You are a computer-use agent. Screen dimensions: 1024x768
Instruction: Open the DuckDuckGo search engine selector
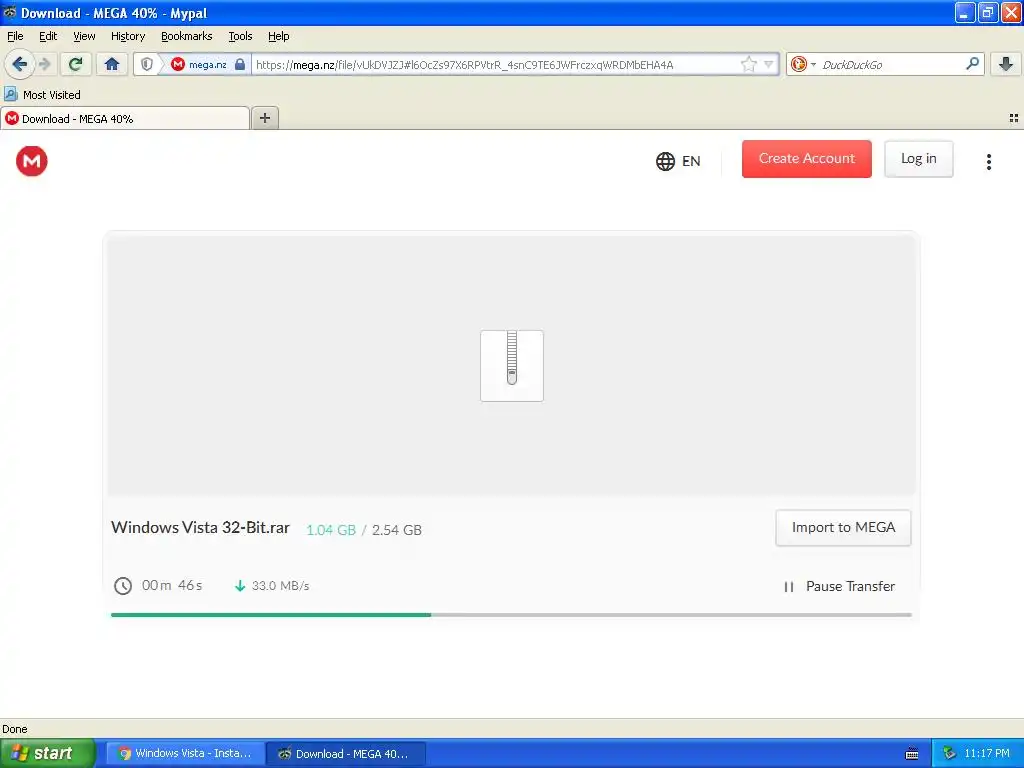803,64
